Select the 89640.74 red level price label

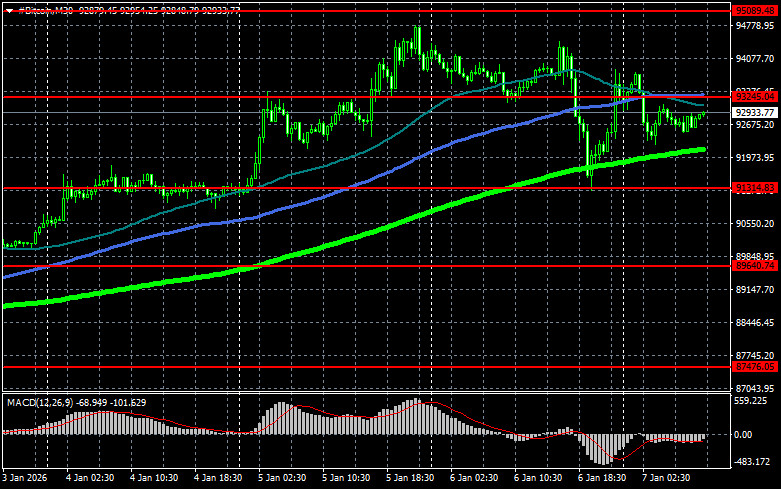pos(755,266)
